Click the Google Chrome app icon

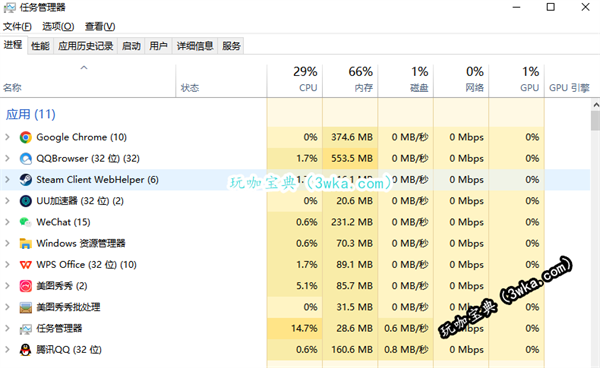click(26, 137)
